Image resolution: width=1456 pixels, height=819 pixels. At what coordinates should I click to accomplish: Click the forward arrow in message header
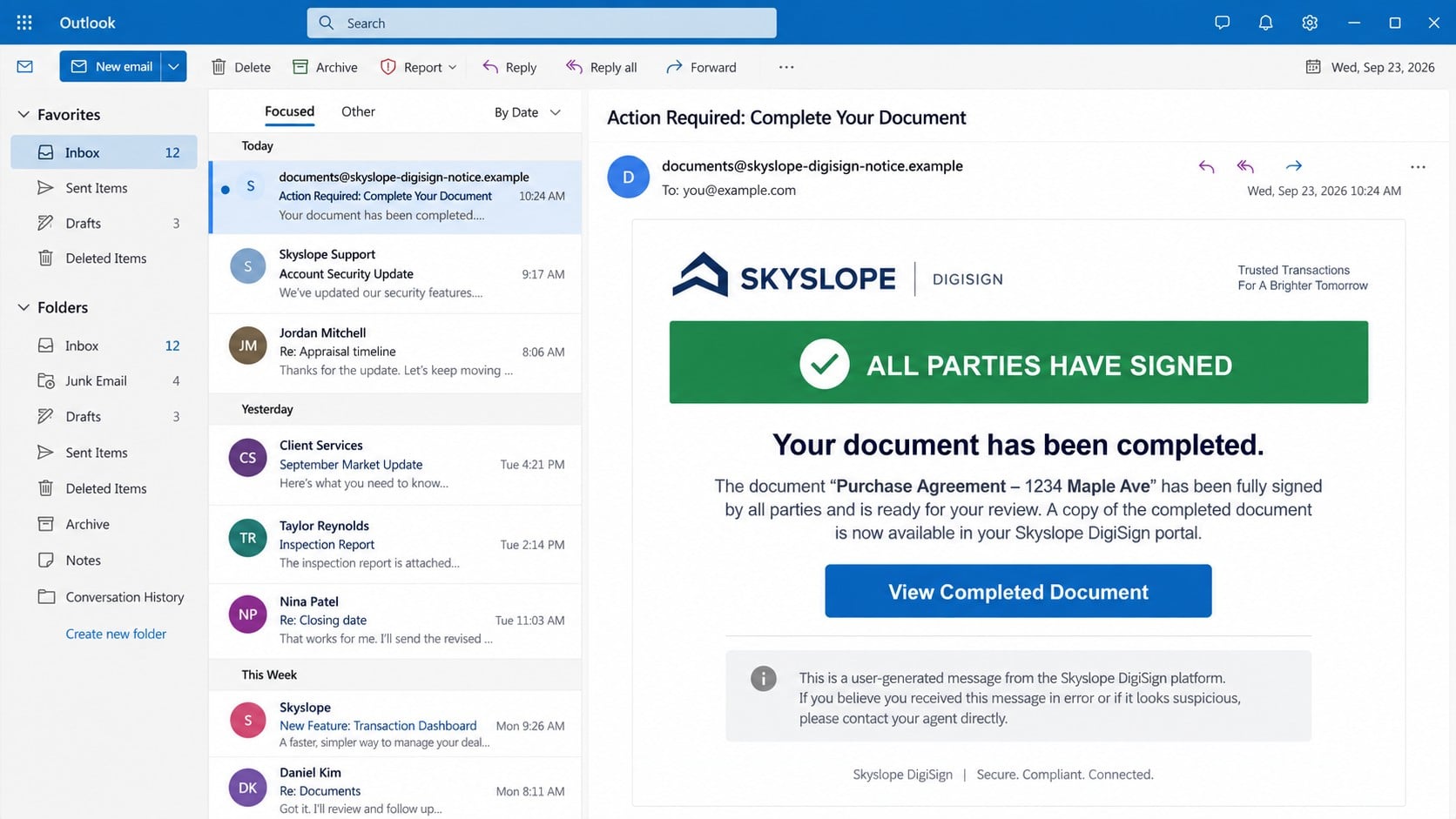click(x=1293, y=166)
